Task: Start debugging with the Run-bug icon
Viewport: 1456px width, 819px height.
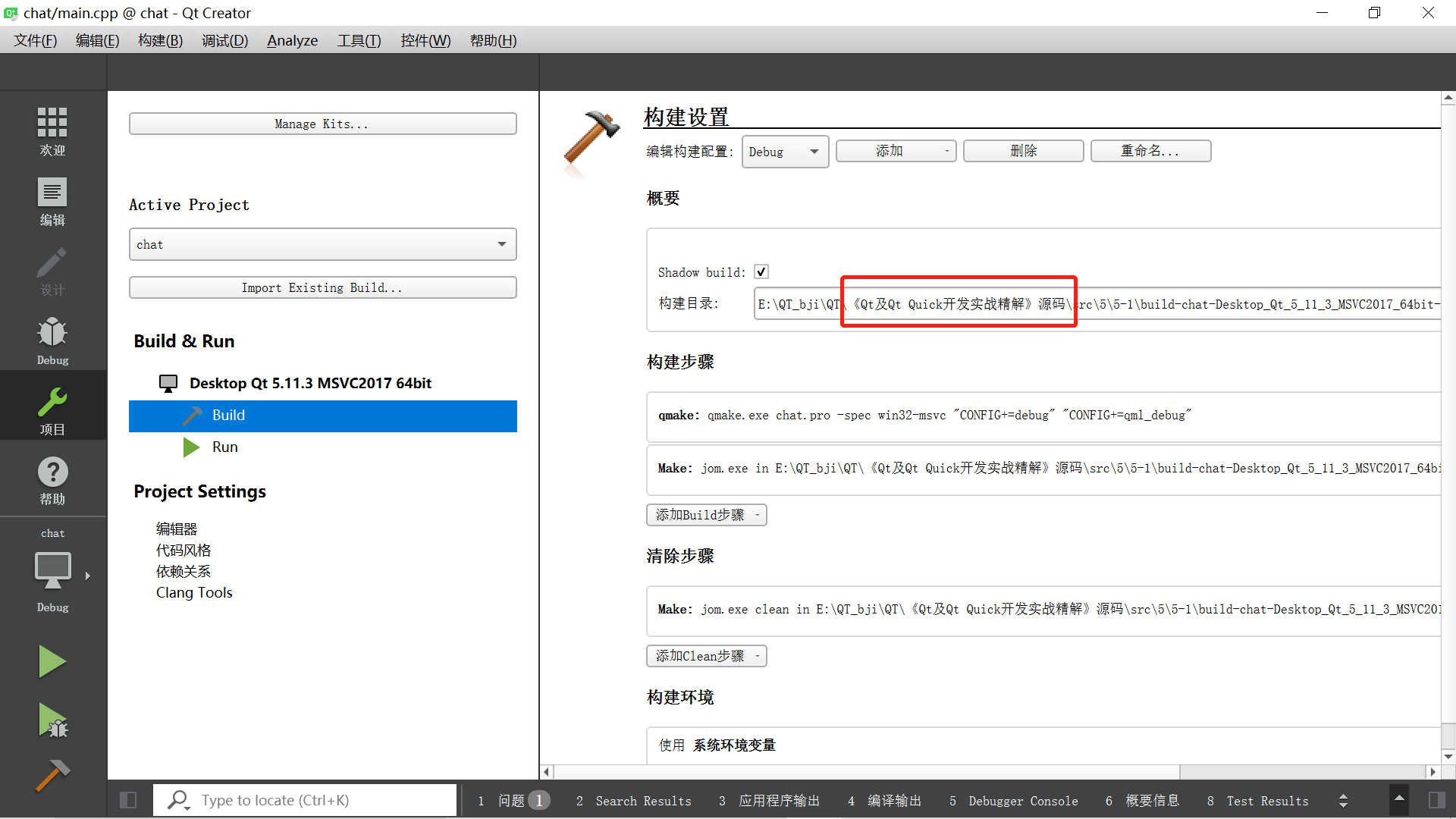Action: pyautogui.click(x=52, y=721)
